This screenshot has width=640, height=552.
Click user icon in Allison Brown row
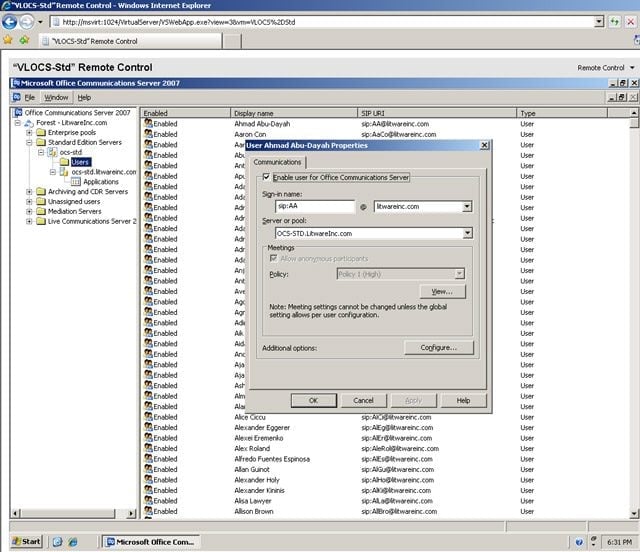point(148,510)
